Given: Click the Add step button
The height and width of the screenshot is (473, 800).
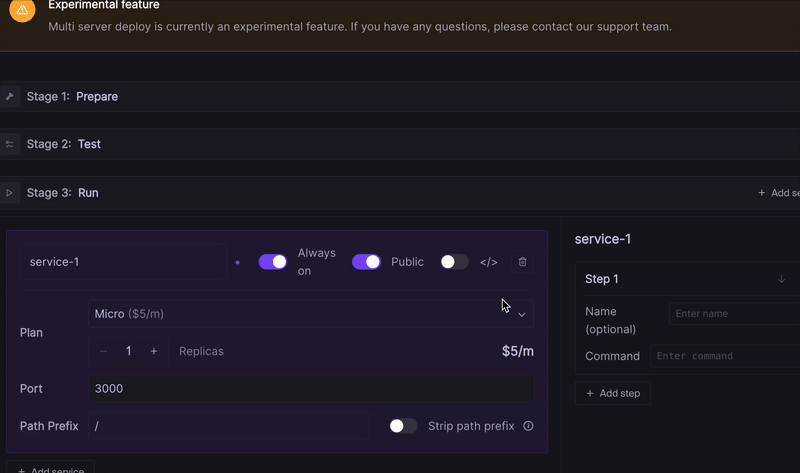Looking at the screenshot, I should point(613,393).
